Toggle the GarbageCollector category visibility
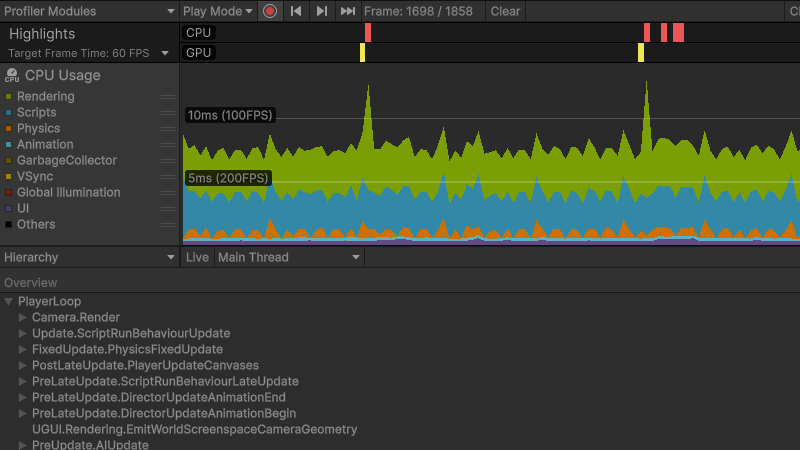Viewport: 800px width, 450px height. coord(9,161)
